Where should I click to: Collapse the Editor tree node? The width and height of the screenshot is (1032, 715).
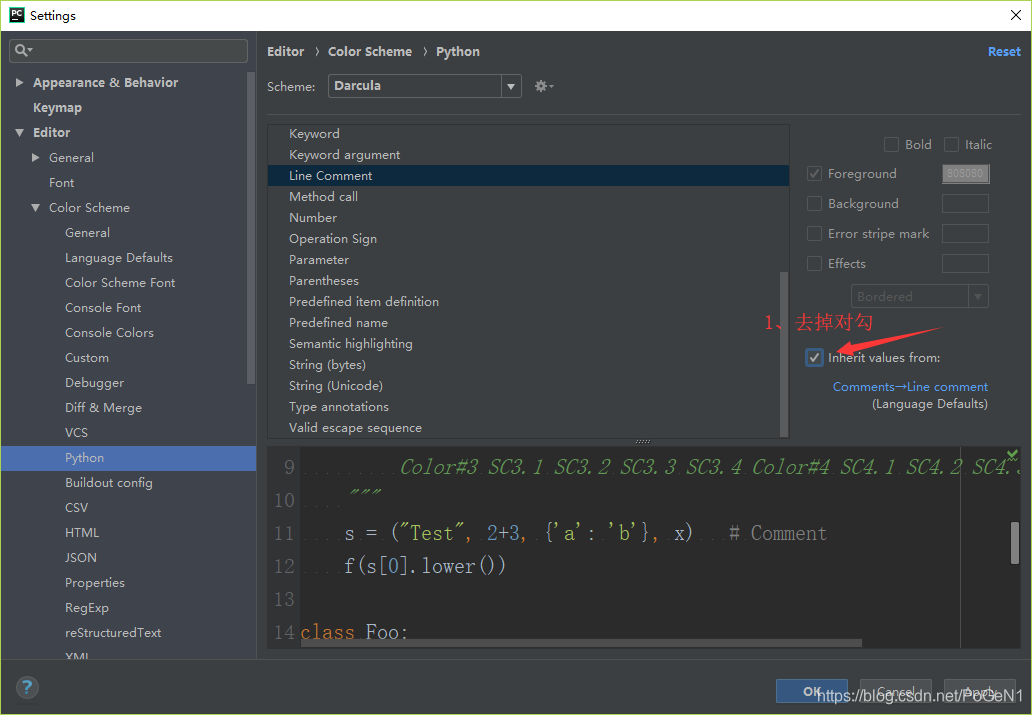pos(19,132)
